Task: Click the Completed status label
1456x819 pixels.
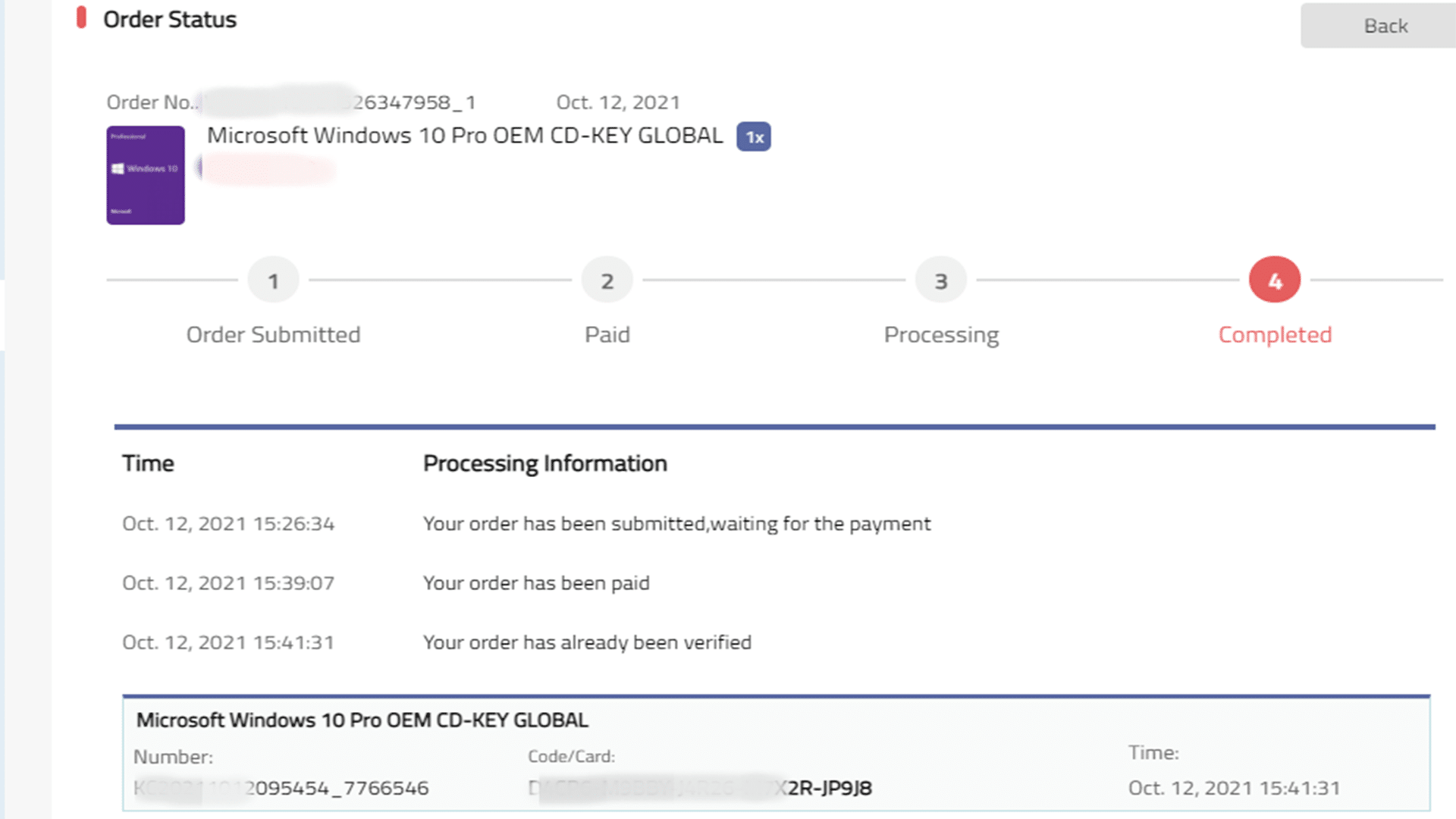Action: coord(1275,334)
